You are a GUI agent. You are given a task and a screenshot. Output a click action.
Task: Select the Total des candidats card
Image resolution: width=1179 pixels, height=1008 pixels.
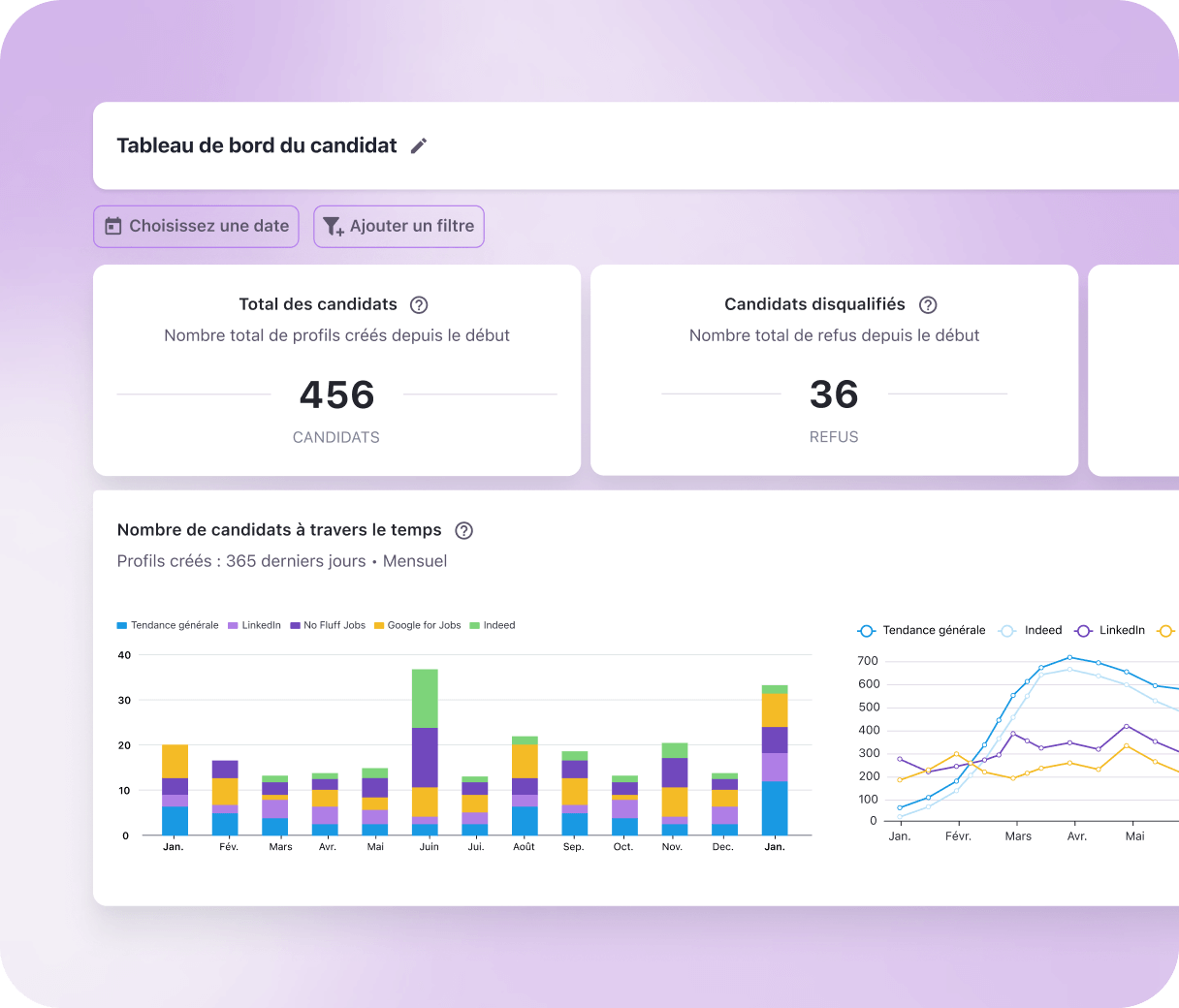tap(336, 370)
